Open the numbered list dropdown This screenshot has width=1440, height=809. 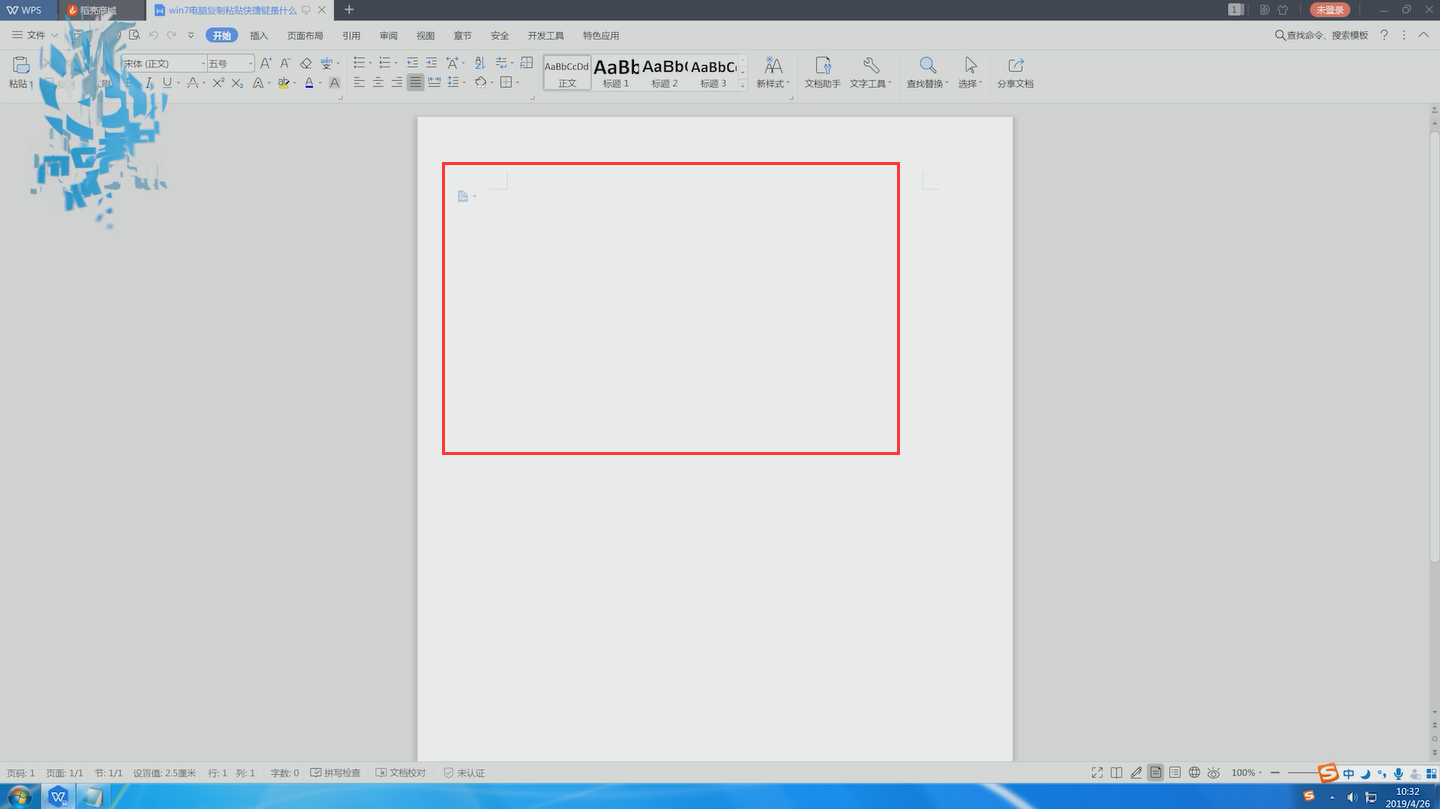pyautogui.click(x=396, y=63)
